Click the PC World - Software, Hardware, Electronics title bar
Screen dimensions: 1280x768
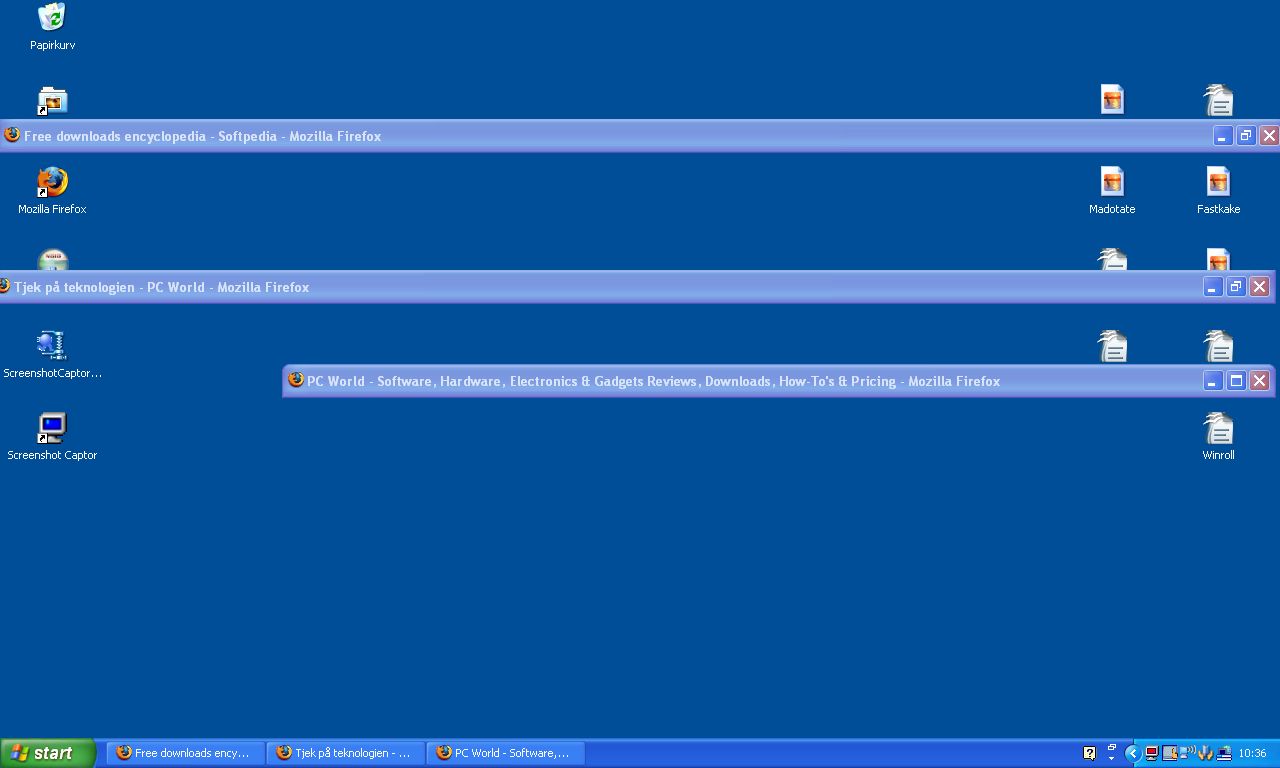778,381
